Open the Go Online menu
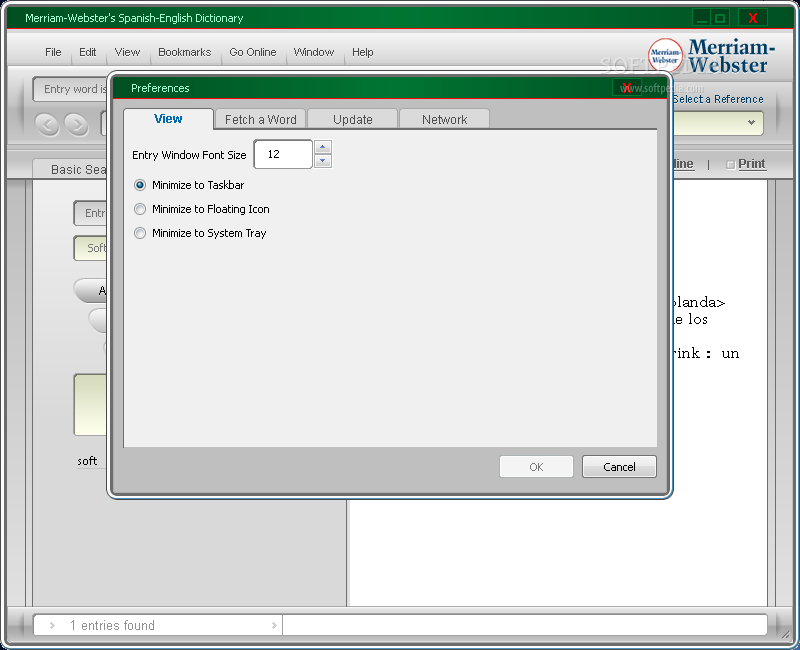 (x=253, y=52)
